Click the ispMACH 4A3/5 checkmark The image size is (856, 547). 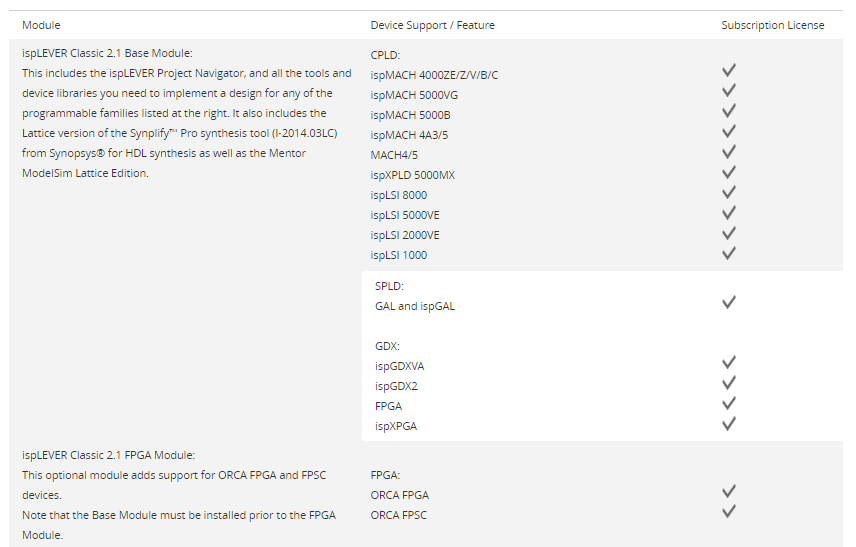pyautogui.click(x=729, y=131)
